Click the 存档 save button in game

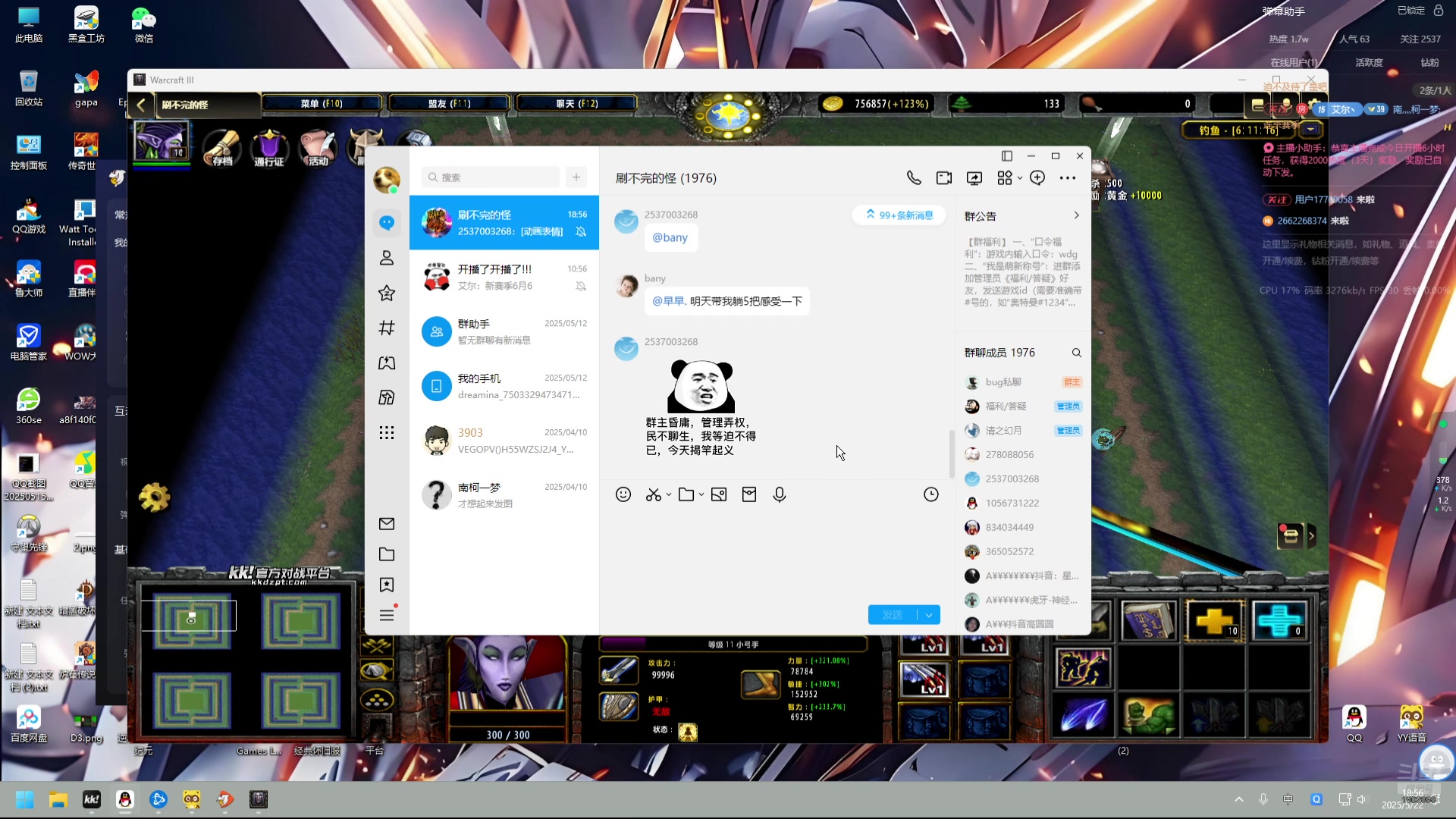click(222, 148)
